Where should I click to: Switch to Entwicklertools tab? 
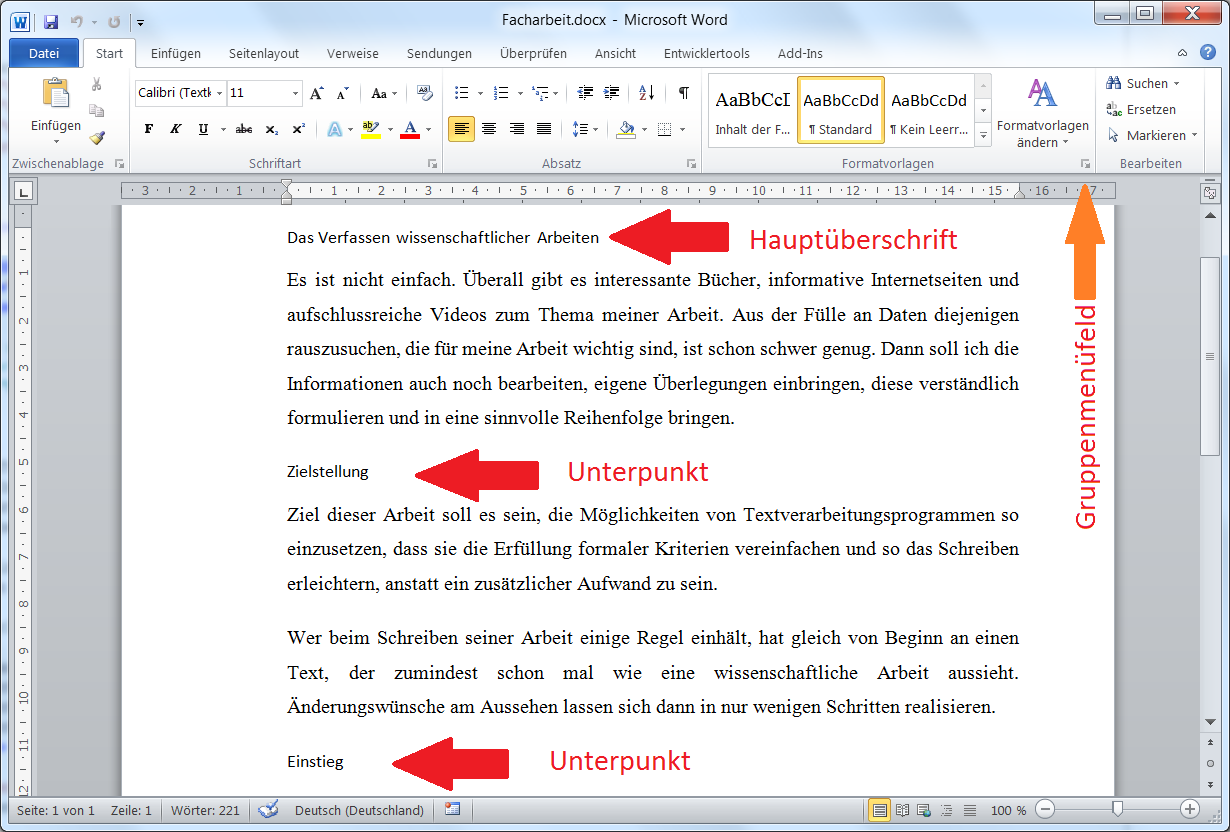(706, 54)
